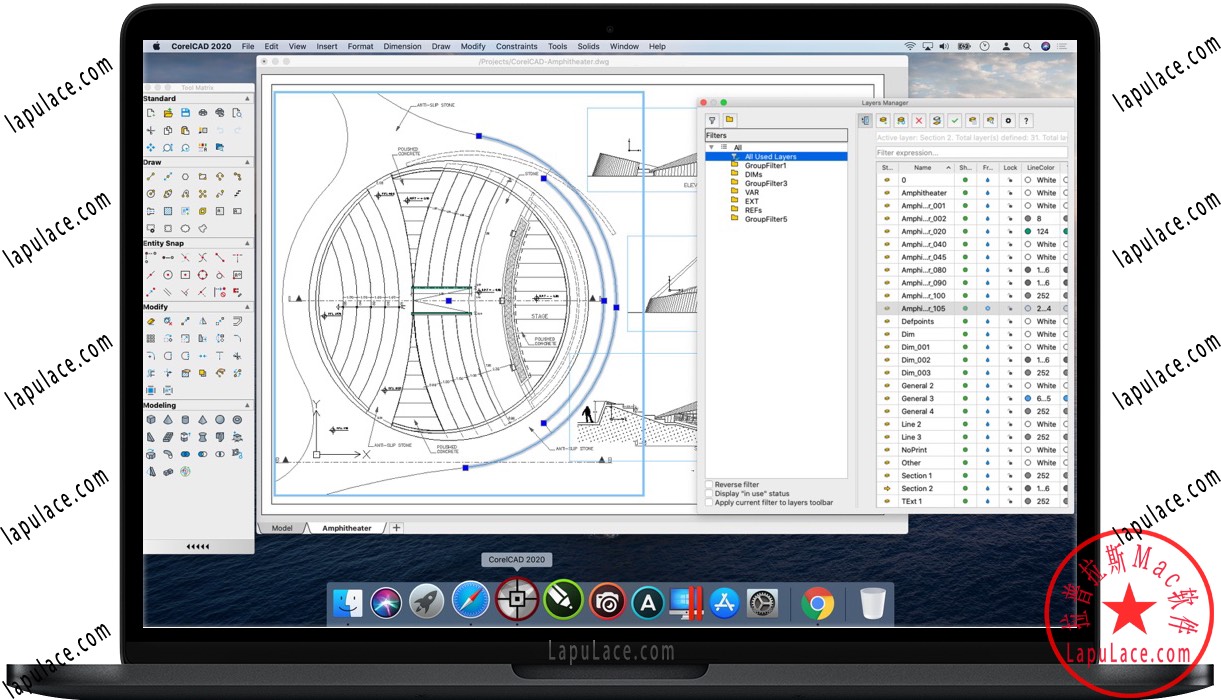This screenshot has width=1221, height=700.
Task: Select the Cone primitive under Modeling
Action: 167,419
